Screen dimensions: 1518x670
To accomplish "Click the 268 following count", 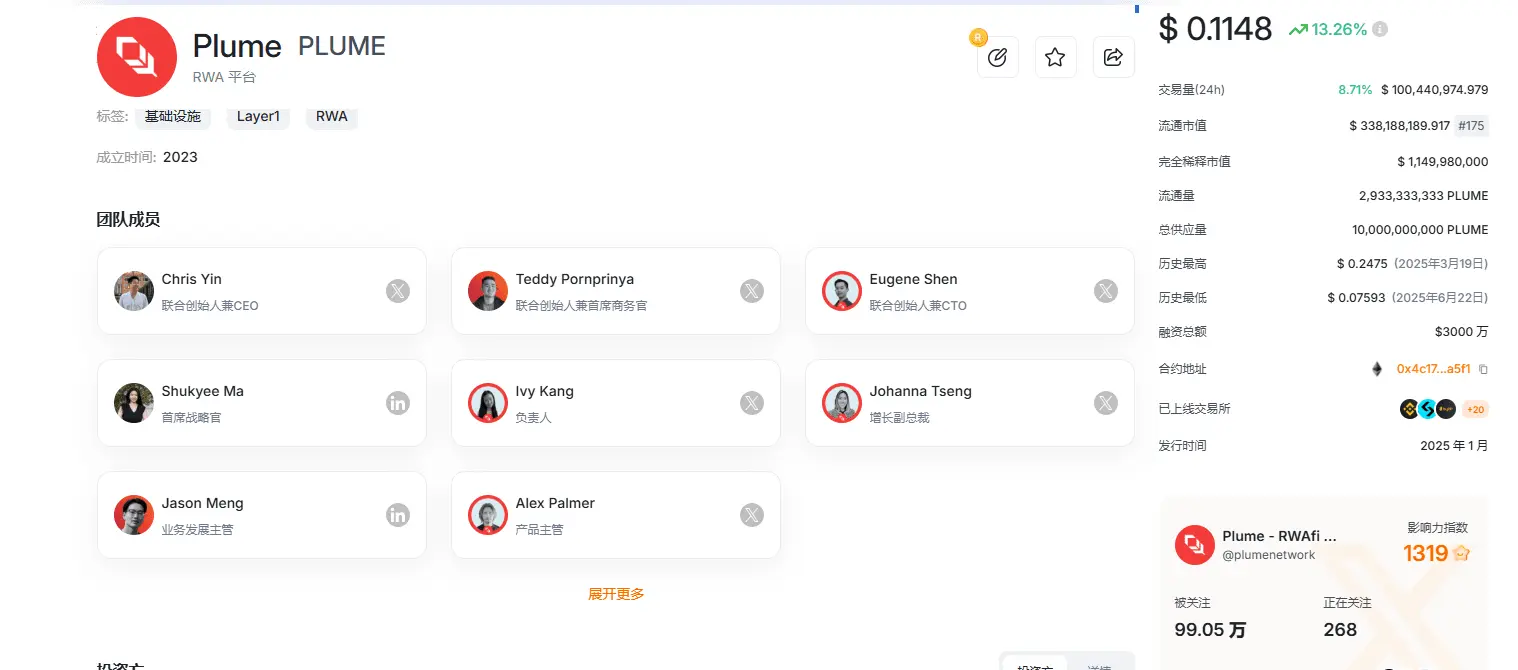I will (1340, 630).
